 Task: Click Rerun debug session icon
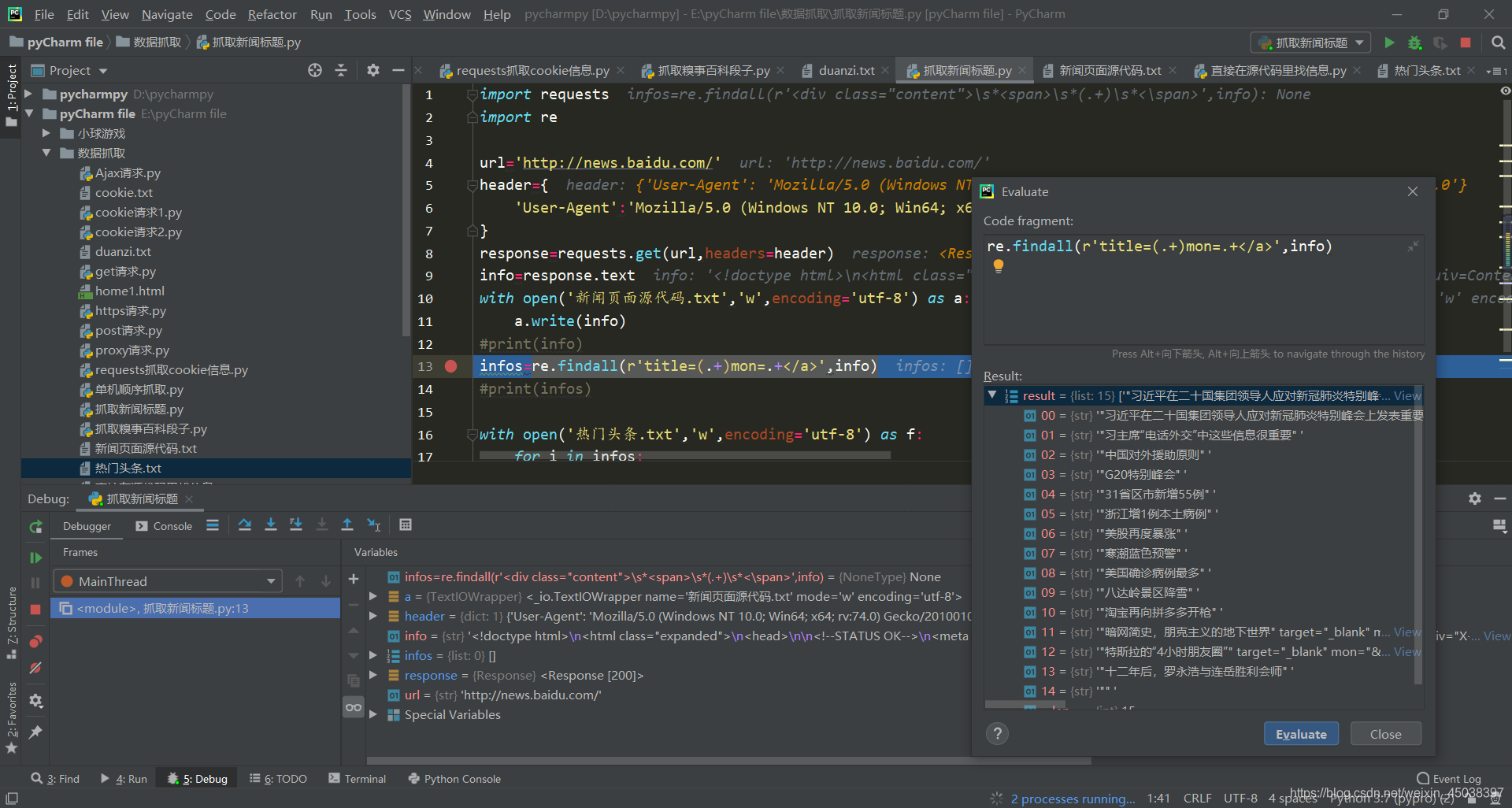coord(35,527)
